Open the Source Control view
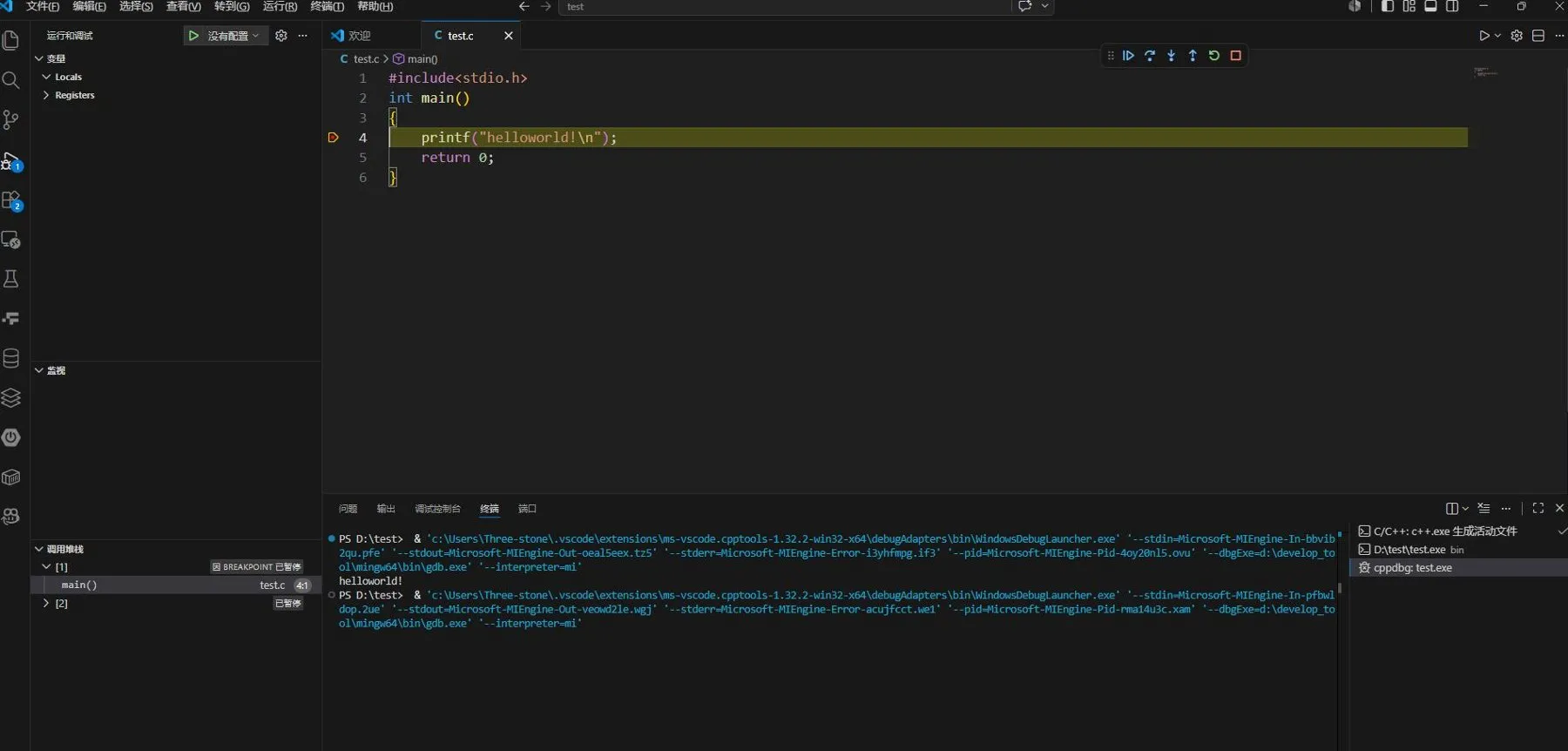Viewport: 1568px width, 751px height. click(x=11, y=119)
